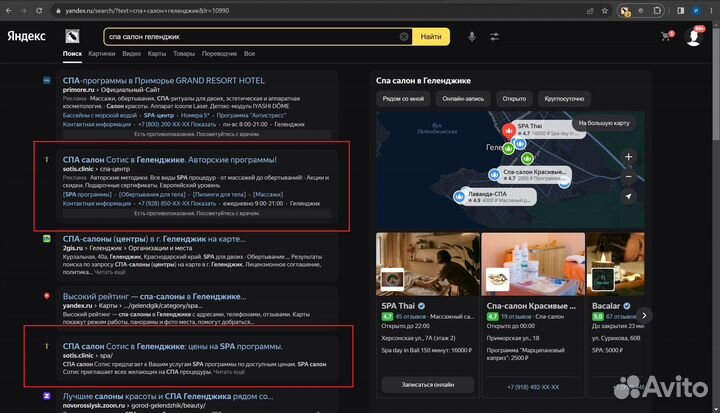Zoom out on the map
720x413 pixels.
pos(628,177)
